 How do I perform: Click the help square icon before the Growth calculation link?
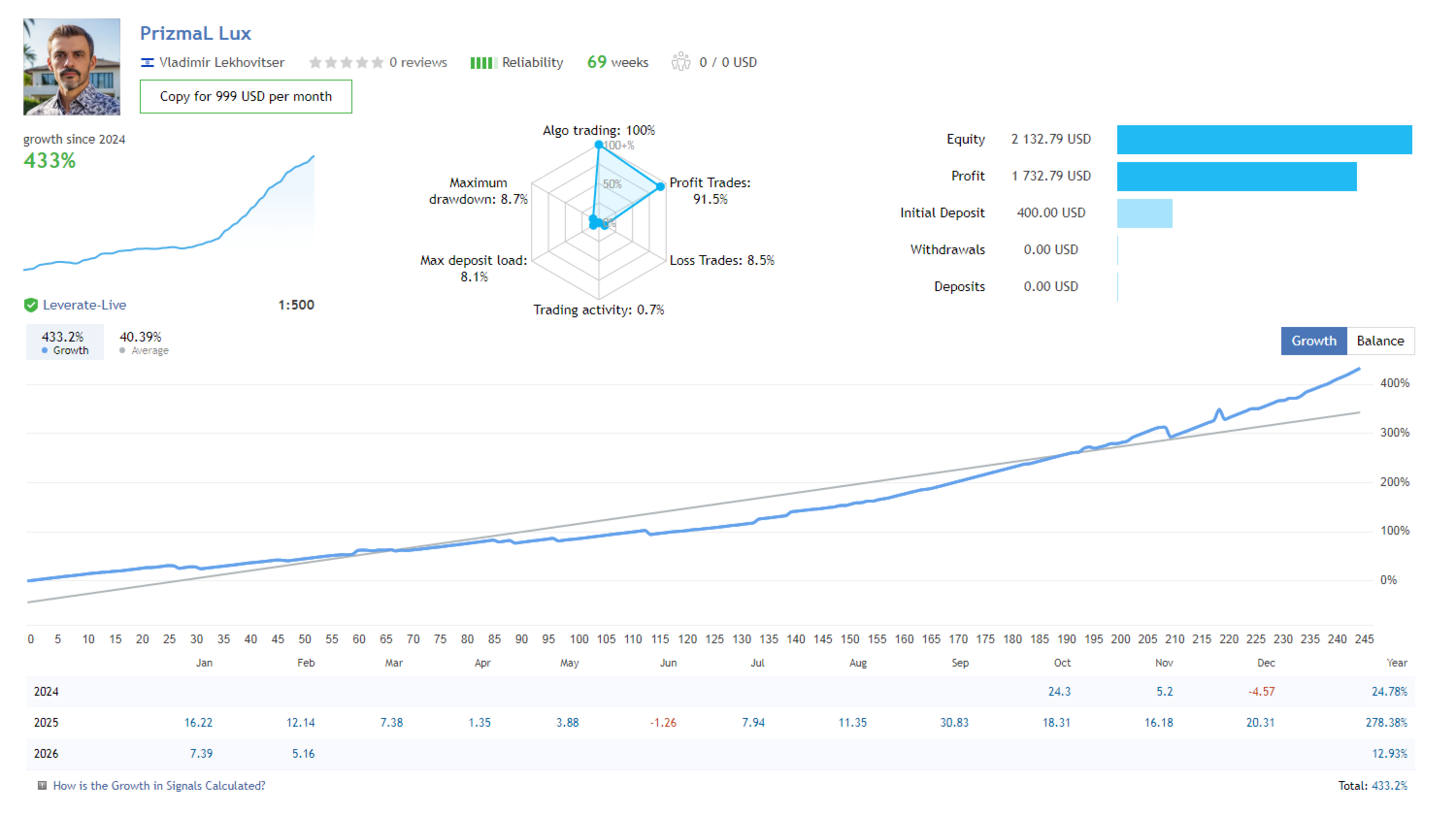pyautogui.click(x=40, y=785)
